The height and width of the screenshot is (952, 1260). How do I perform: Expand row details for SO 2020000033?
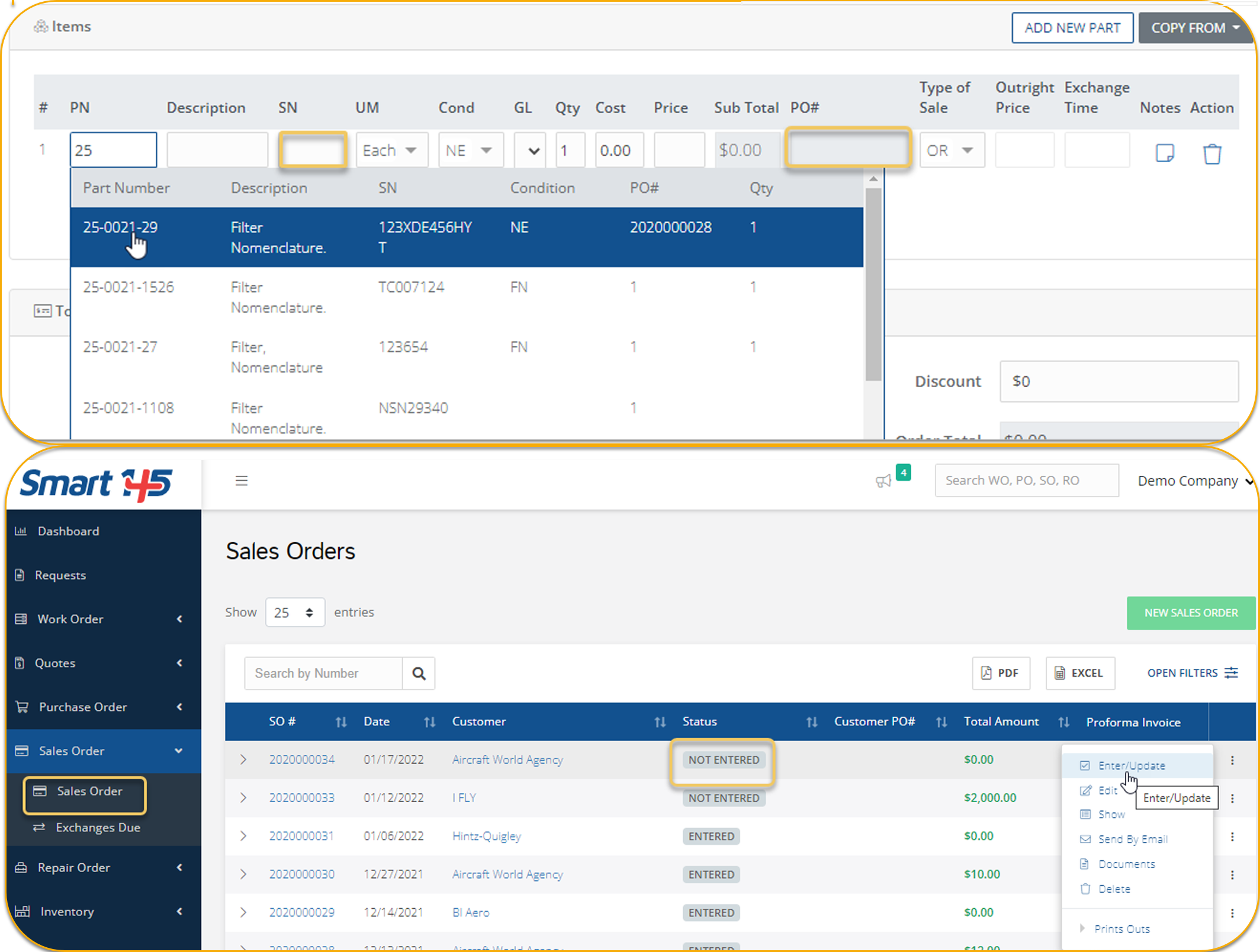click(x=243, y=798)
